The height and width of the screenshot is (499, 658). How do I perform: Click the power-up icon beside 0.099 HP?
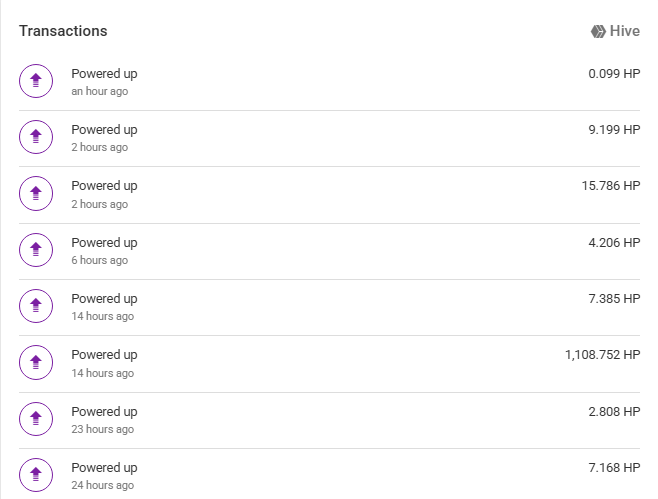point(36,81)
